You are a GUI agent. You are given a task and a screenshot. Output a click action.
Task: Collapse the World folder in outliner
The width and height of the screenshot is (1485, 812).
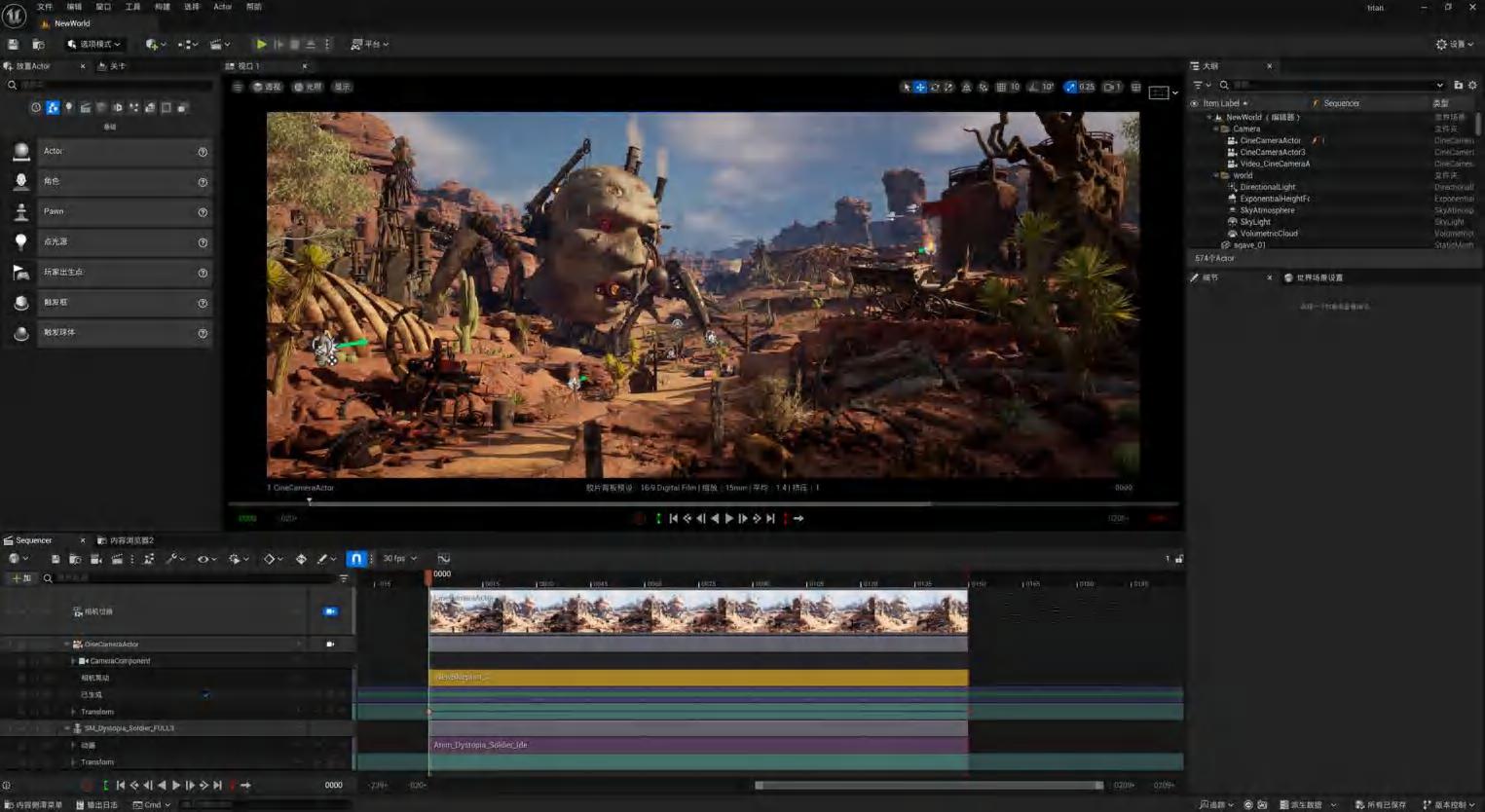point(1216,175)
